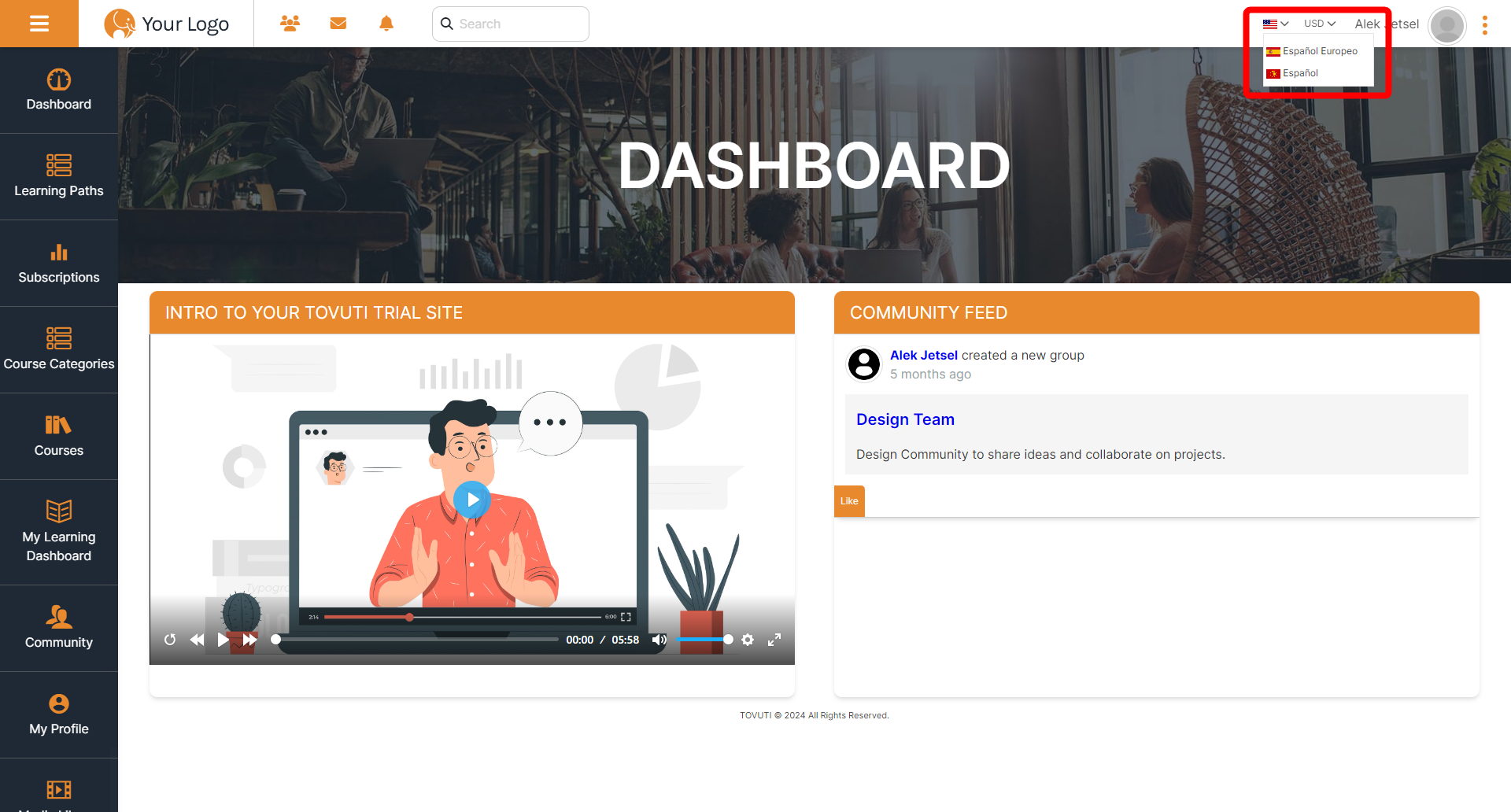Rewind the intro video
Image resolution: width=1511 pixels, height=812 pixels.
pyautogui.click(x=197, y=640)
